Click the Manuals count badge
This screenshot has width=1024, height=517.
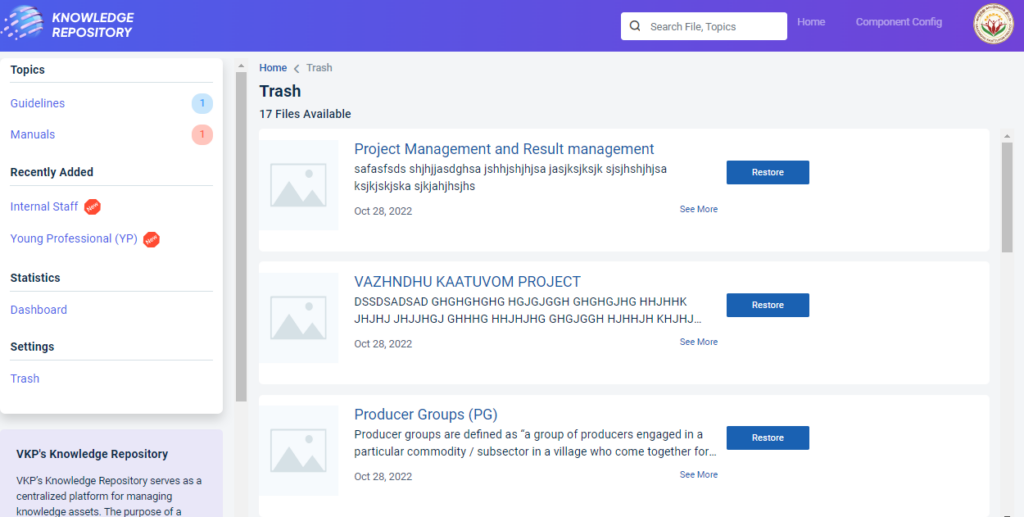[x=202, y=134]
